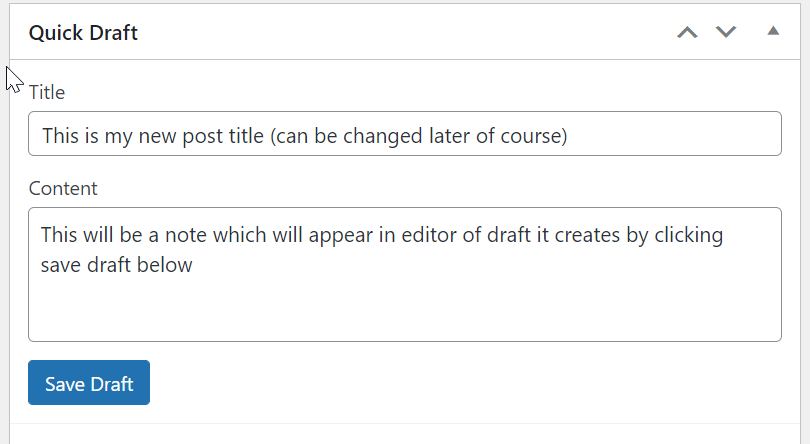810x444 pixels.
Task: Place cursor after "save draft below" text
Action: [x=194, y=265]
